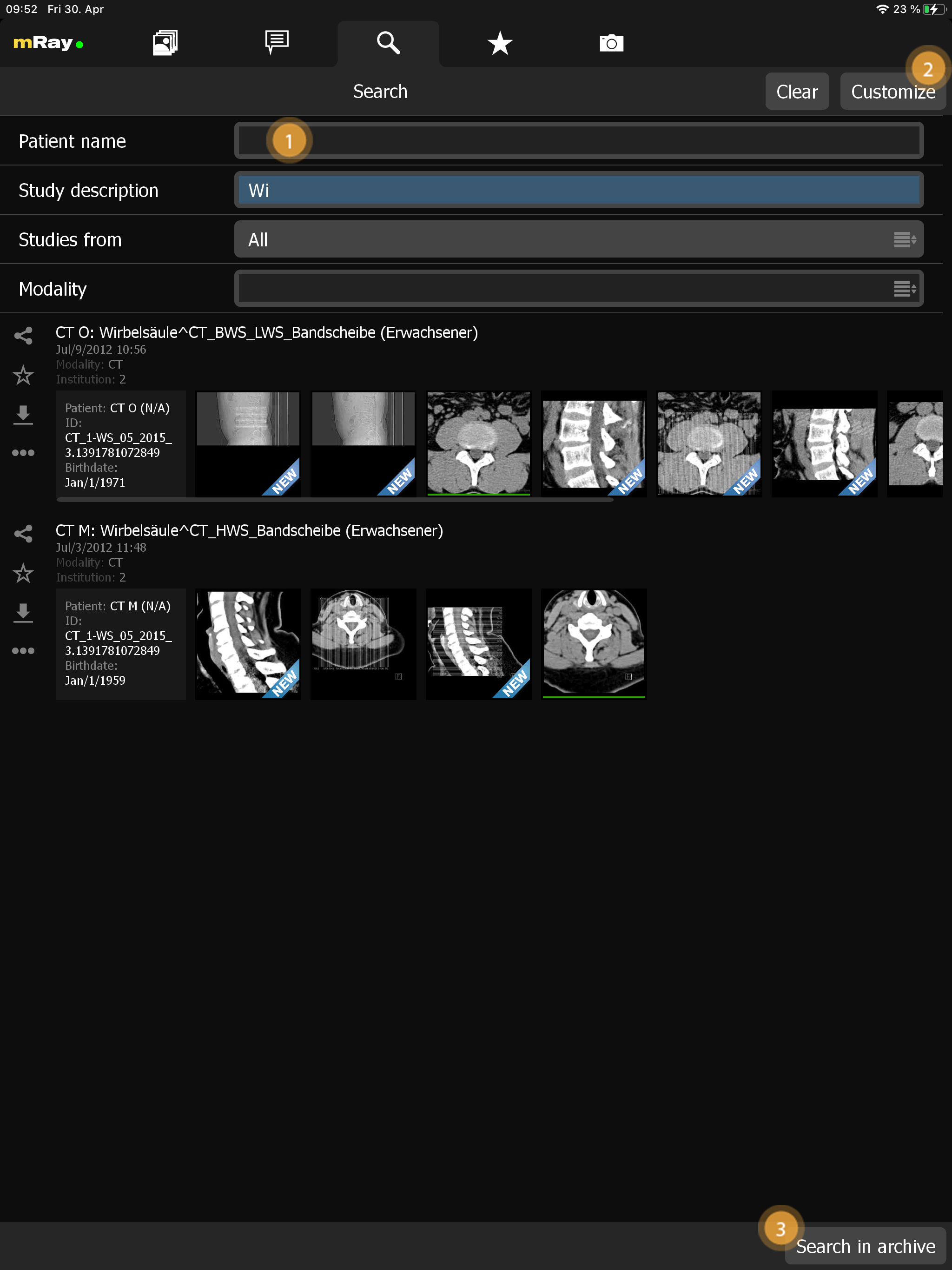This screenshot has height=1270, width=952.
Task: Download the CT M HWS_Bandscheibe study
Action: click(23, 613)
